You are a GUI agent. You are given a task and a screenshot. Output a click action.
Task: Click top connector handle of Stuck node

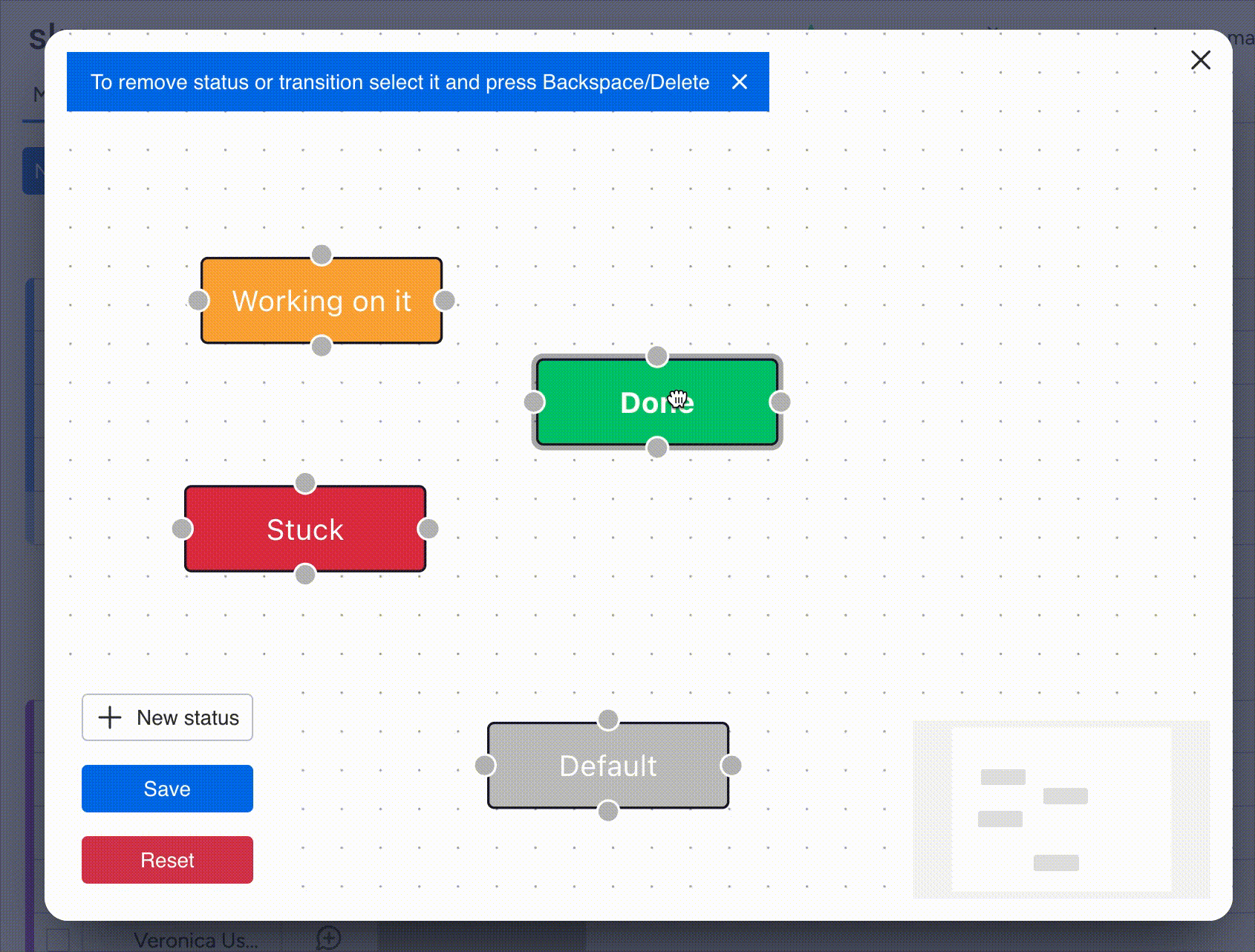tap(305, 483)
